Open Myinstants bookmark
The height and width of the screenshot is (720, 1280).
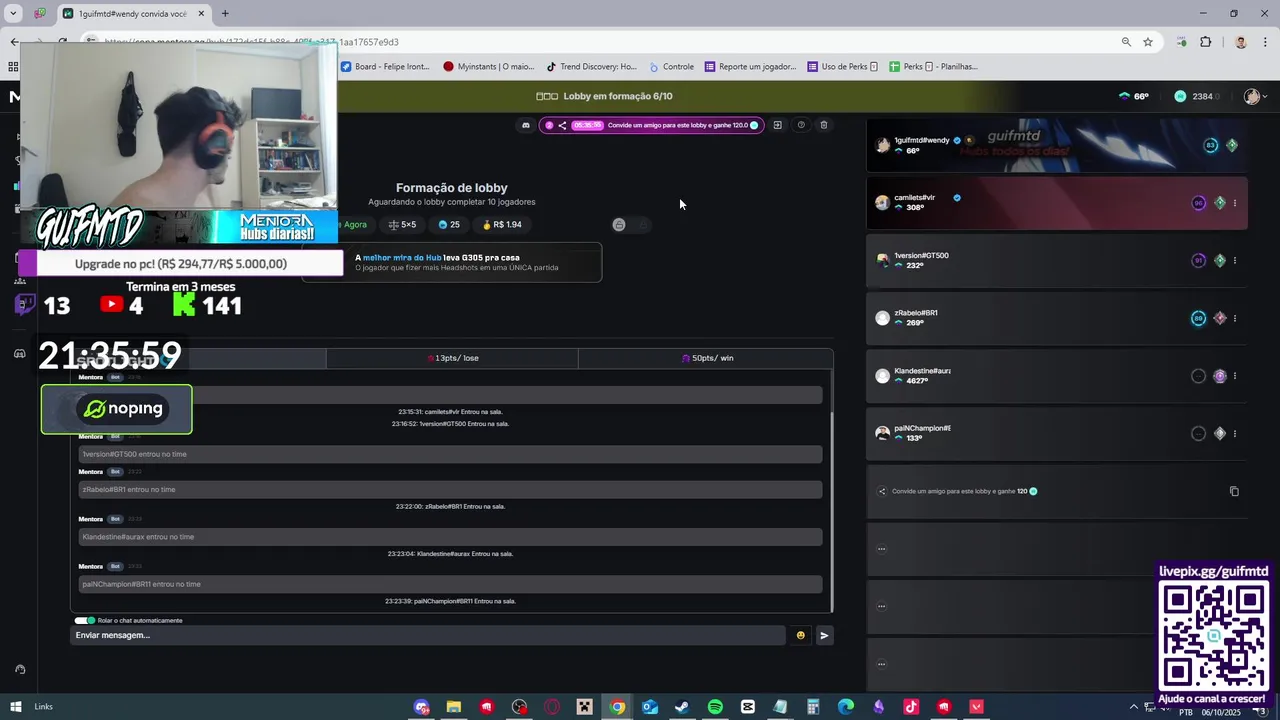pos(489,67)
